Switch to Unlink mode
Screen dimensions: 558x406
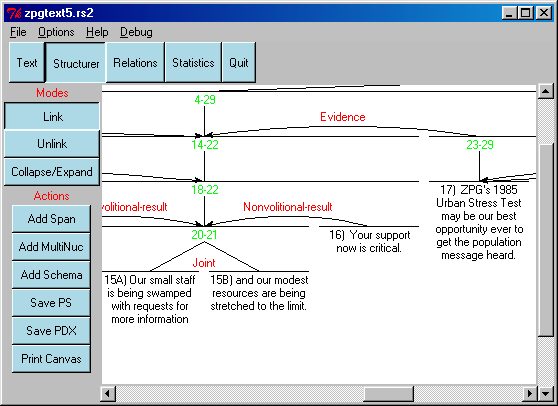(x=52, y=144)
